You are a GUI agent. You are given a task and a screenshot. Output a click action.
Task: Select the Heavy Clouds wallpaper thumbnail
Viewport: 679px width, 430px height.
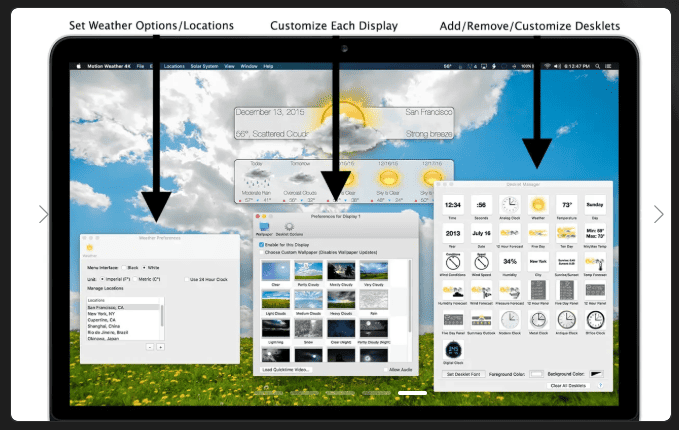(x=341, y=300)
